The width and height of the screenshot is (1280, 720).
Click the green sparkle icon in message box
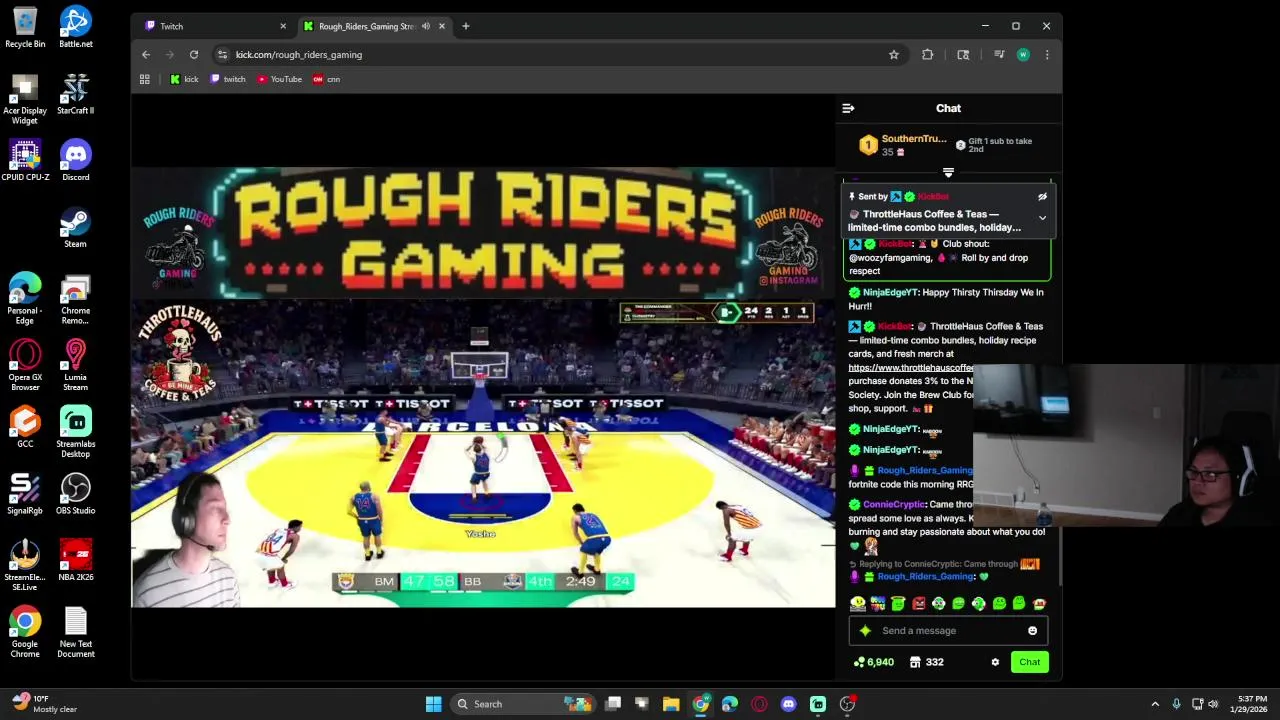pyautogui.click(x=865, y=631)
